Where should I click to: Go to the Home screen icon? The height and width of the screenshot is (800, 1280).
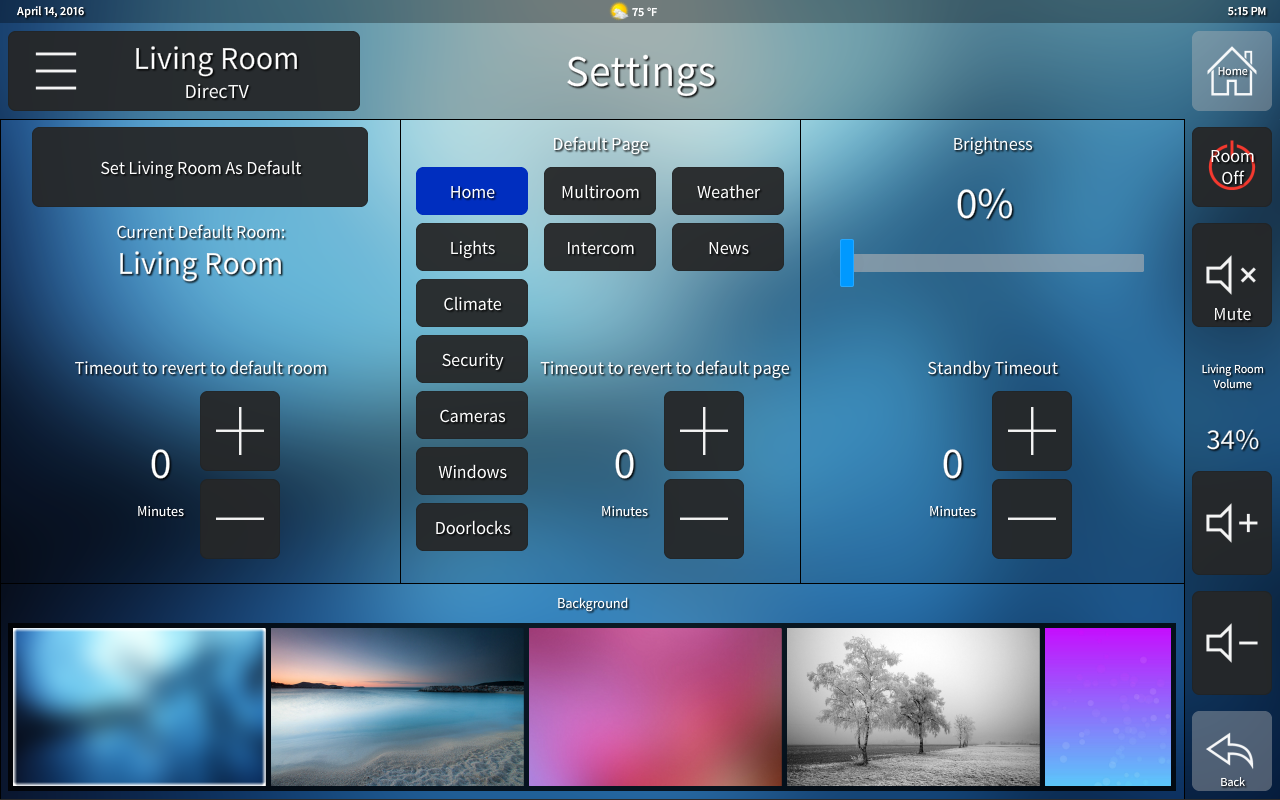(1232, 71)
